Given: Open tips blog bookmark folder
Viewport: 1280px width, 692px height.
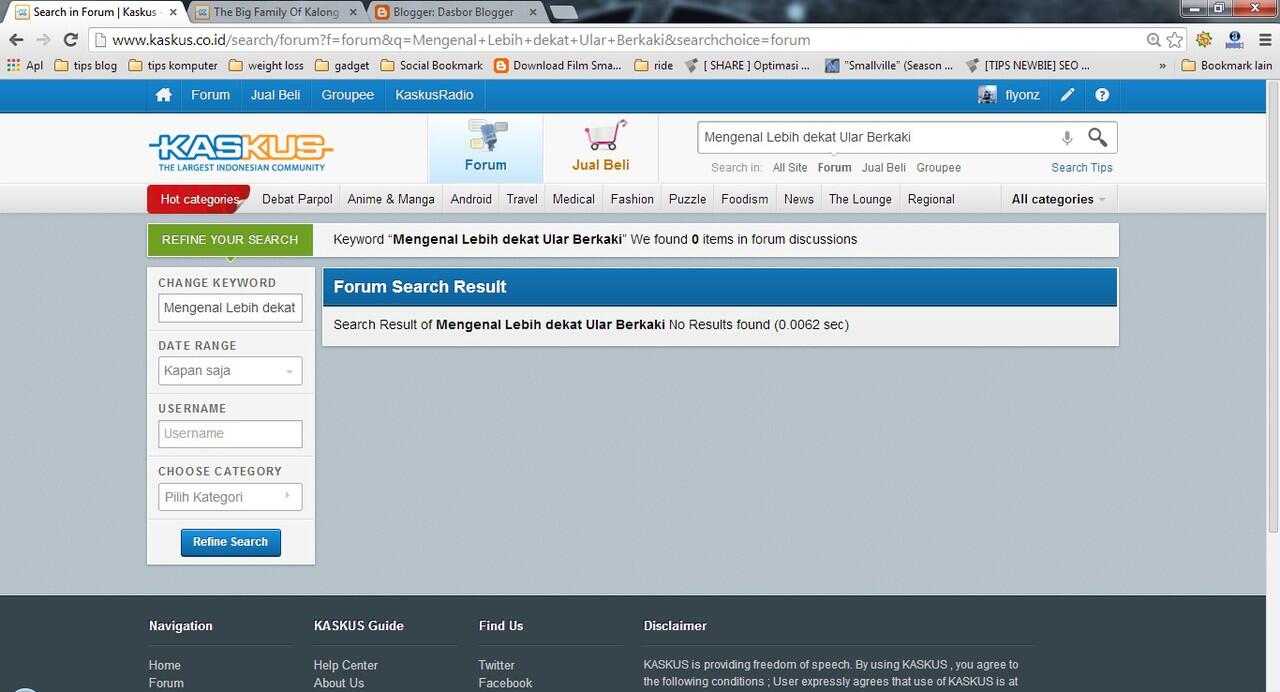Looking at the screenshot, I should click(86, 65).
